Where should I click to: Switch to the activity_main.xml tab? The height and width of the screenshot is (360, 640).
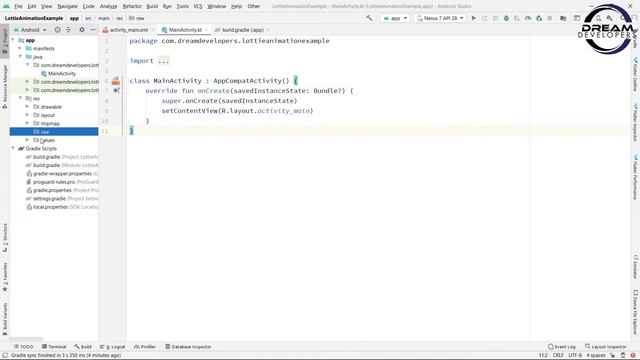coord(128,30)
